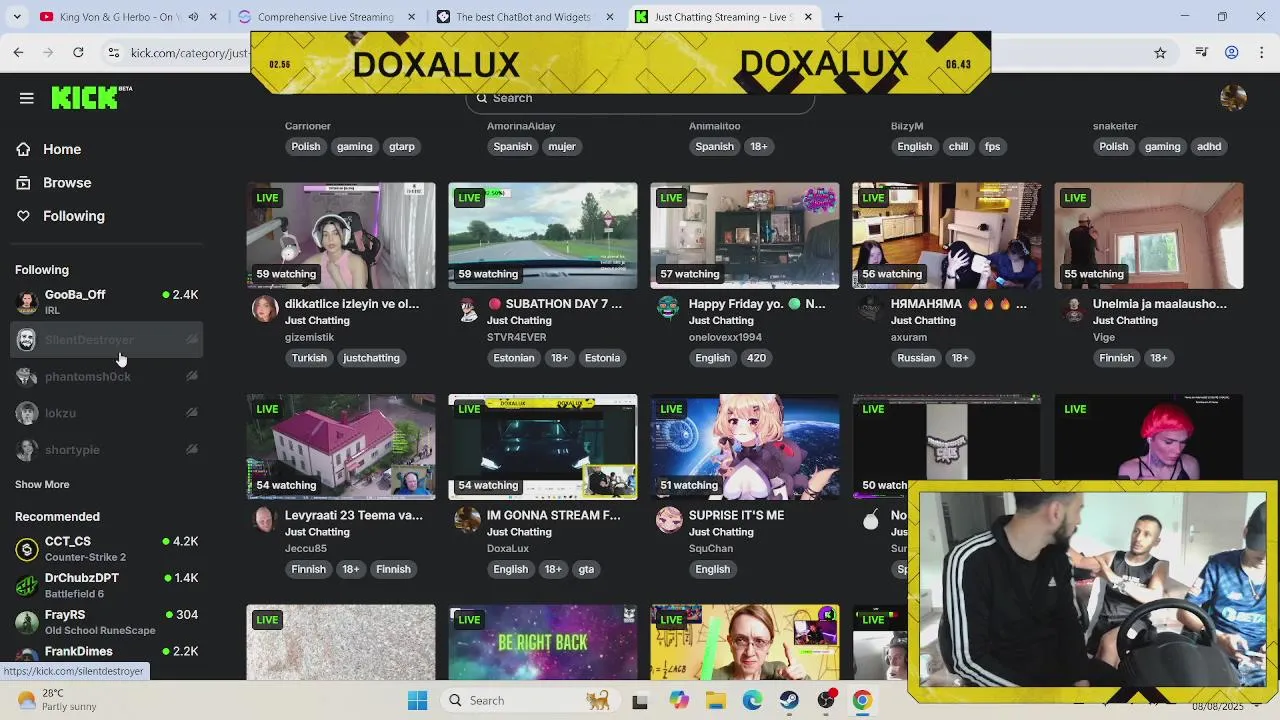Open shortypie followed channel

pyautogui.click(x=107, y=450)
